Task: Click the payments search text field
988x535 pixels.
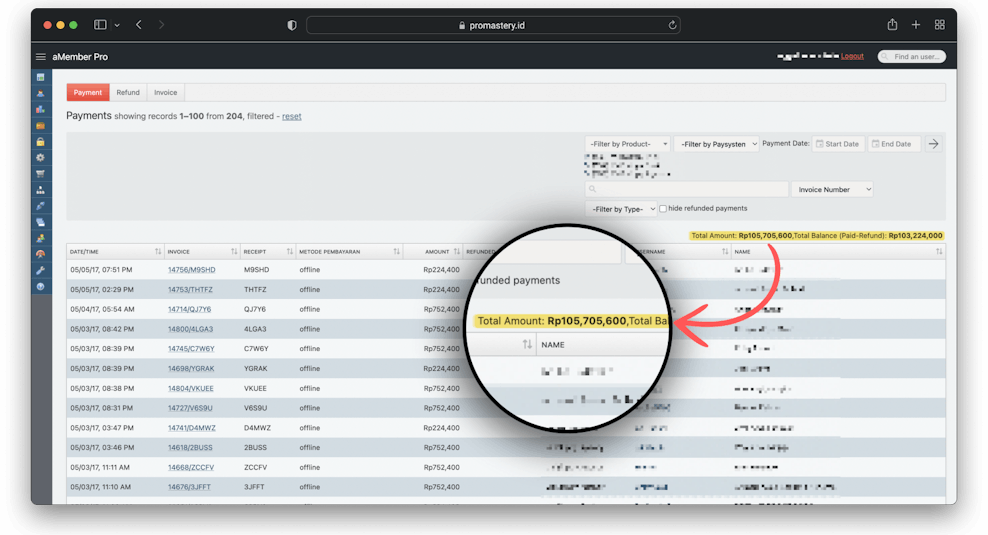Action: [x=687, y=190]
